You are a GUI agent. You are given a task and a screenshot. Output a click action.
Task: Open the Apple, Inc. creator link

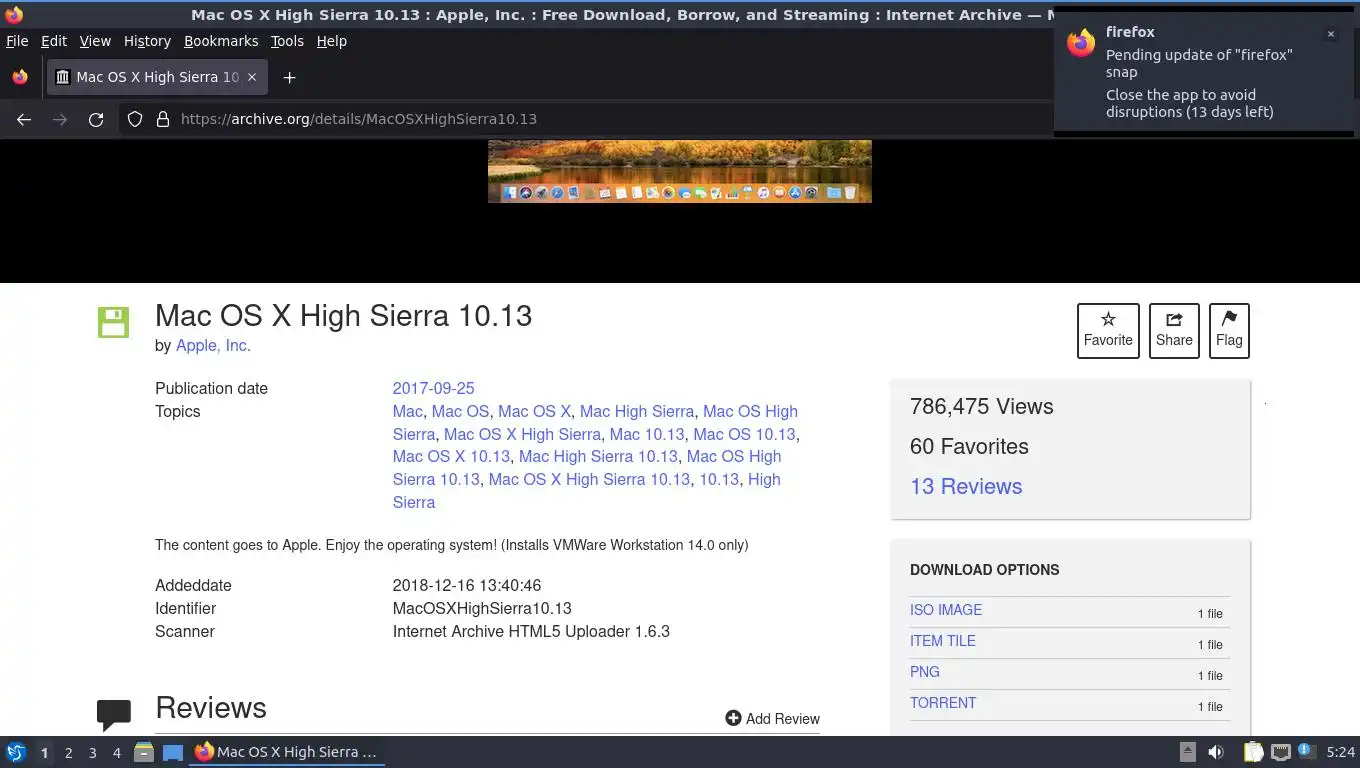[213, 345]
